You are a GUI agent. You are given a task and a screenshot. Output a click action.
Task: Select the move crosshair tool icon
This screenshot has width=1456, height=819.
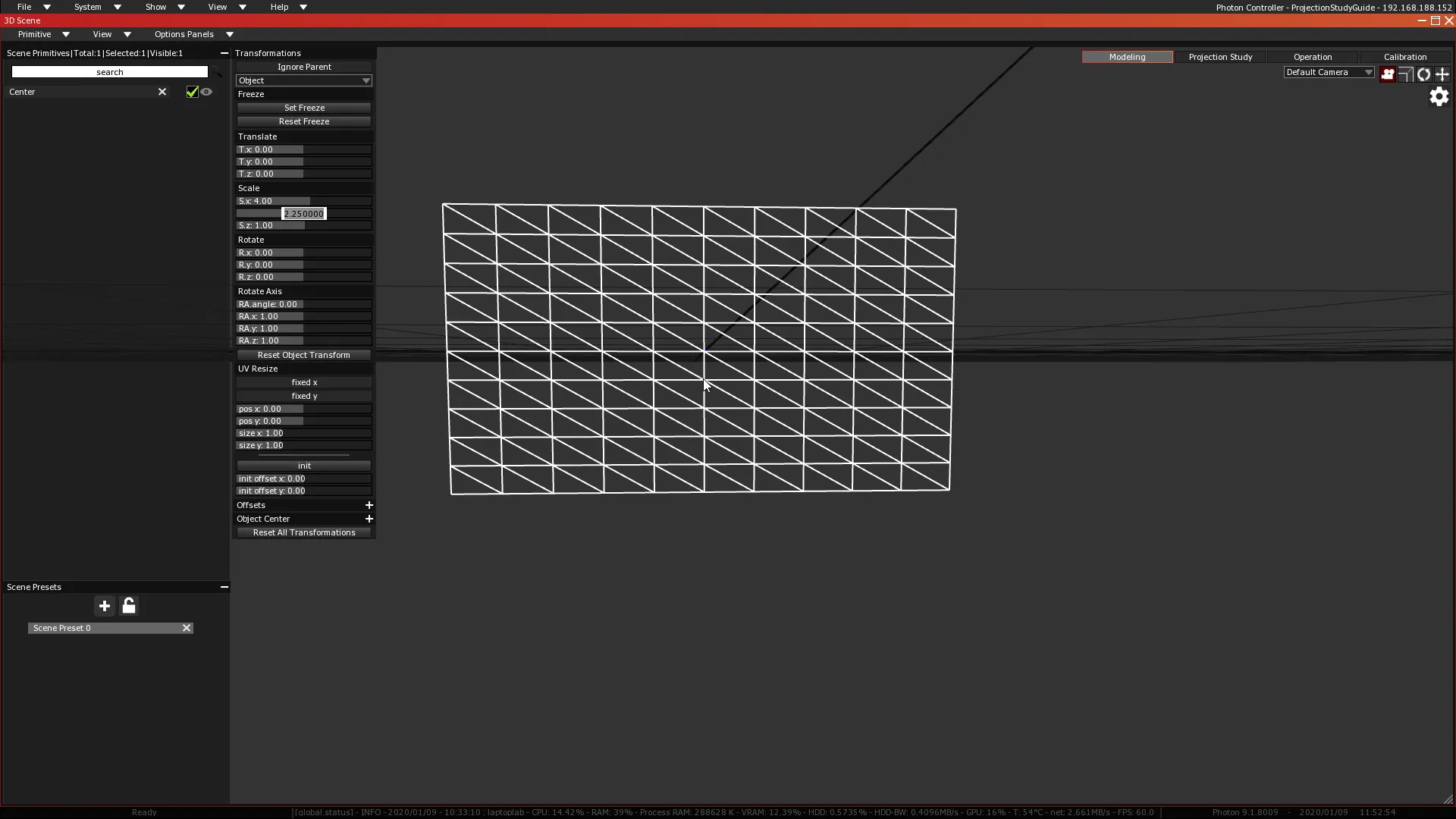click(x=1442, y=74)
